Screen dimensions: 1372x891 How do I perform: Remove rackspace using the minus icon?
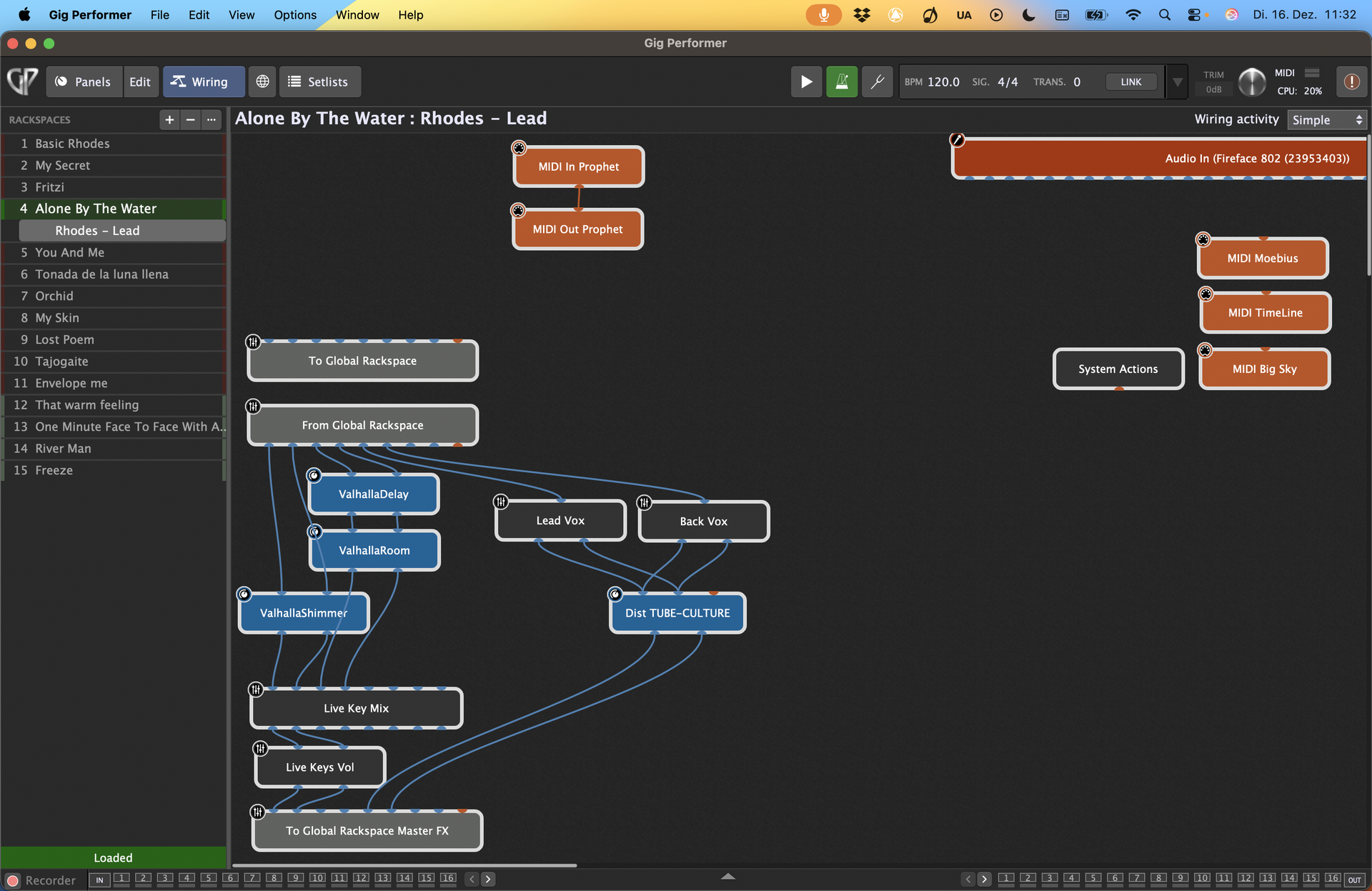tap(190, 119)
